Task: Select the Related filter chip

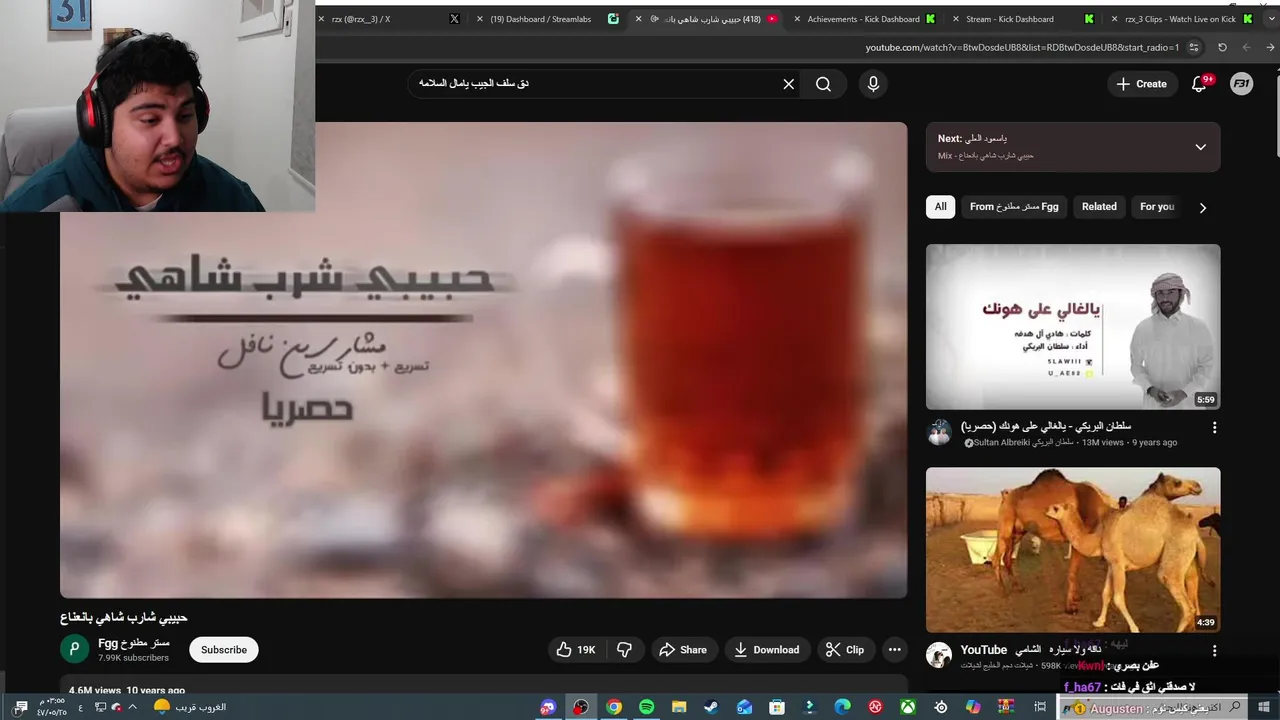Action: coord(1099,207)
